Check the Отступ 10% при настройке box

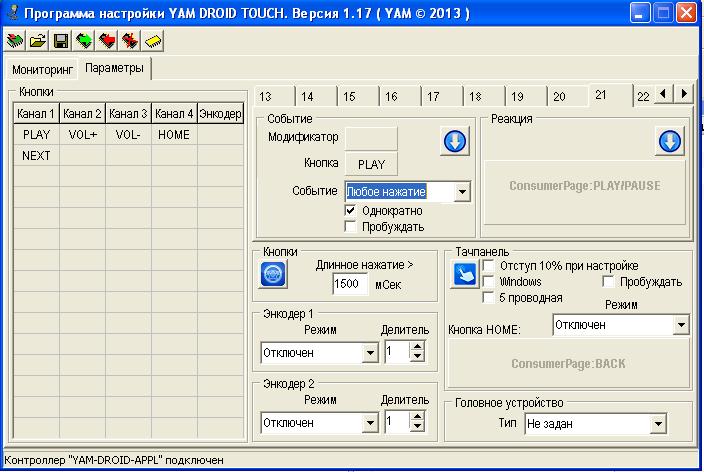[488, 266]
